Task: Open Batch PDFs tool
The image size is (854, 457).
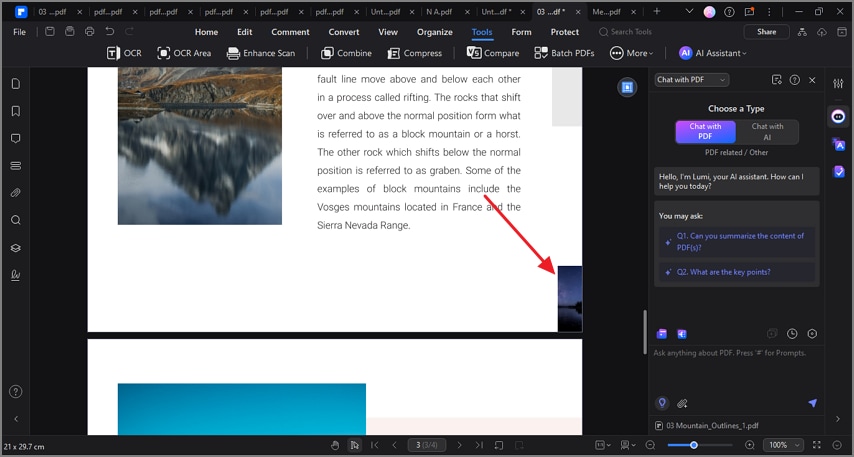Action: [564, 53]
